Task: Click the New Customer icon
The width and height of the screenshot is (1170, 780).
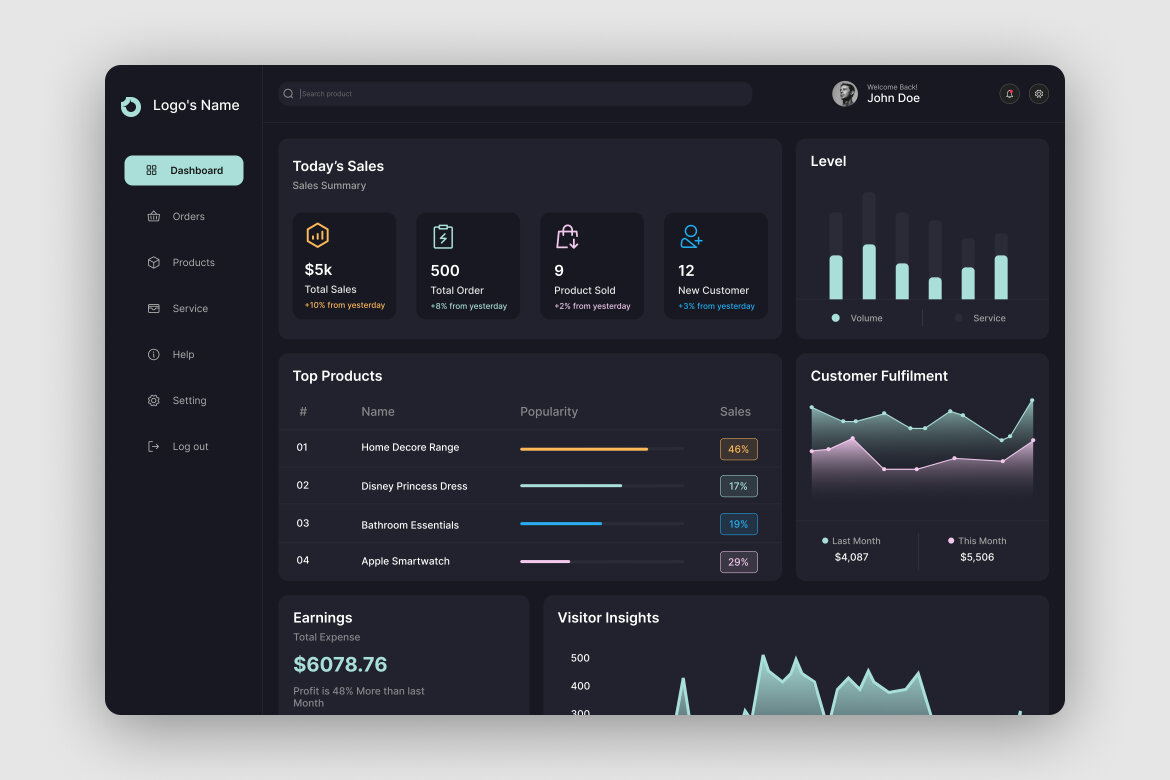Action: click(689, 235)
